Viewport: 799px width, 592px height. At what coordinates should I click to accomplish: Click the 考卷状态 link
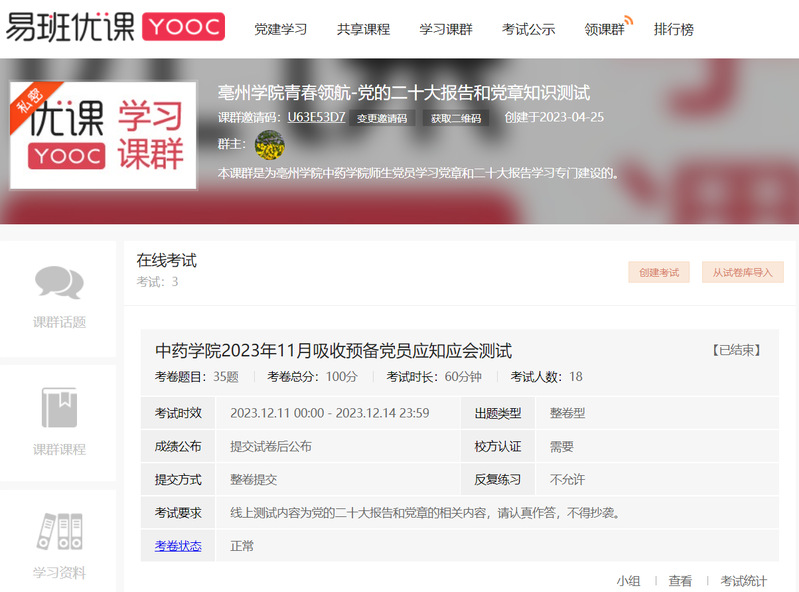coord(178,546)
